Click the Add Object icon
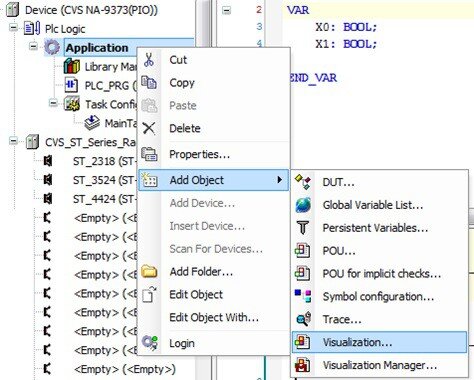Viewport: 474px width, 380px height. [x=149, y=180]
